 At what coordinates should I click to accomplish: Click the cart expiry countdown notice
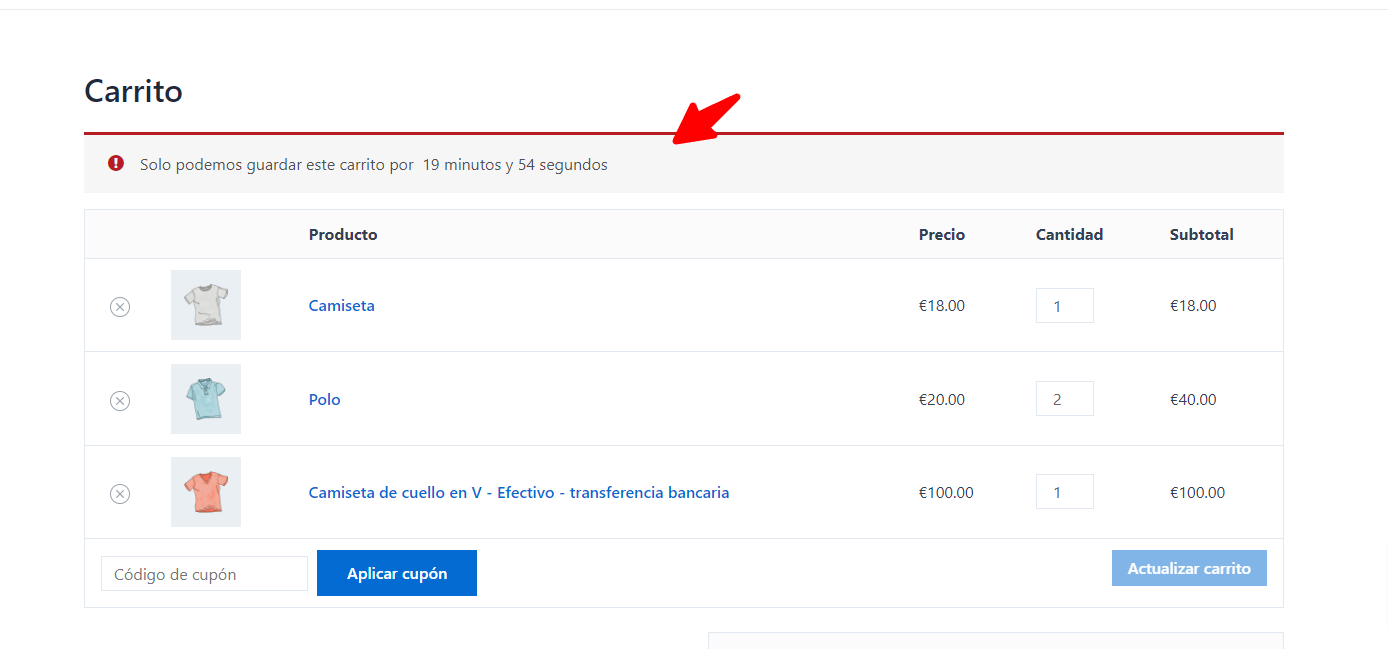tap(684, 163)
